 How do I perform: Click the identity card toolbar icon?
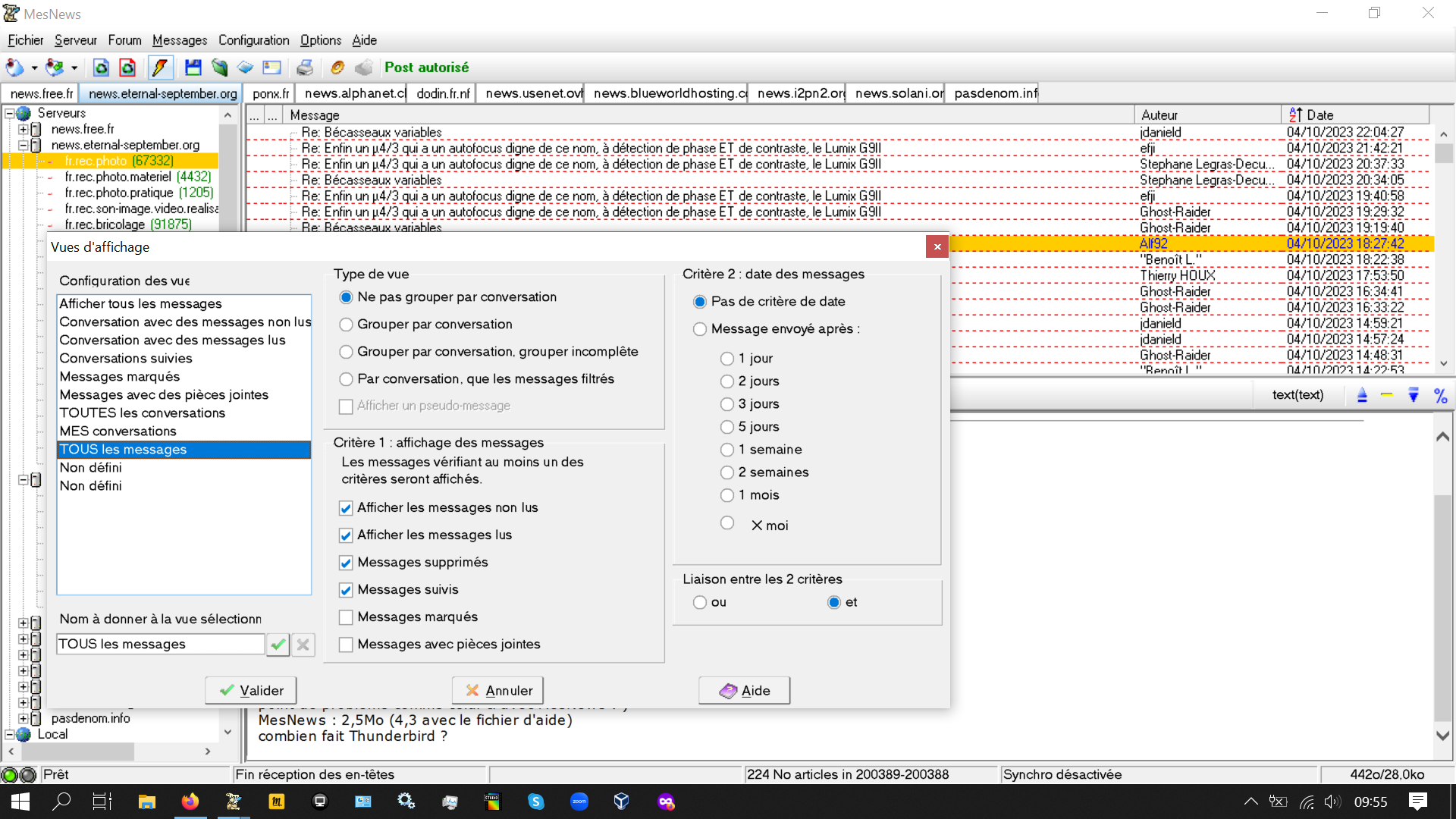(271, 67)
